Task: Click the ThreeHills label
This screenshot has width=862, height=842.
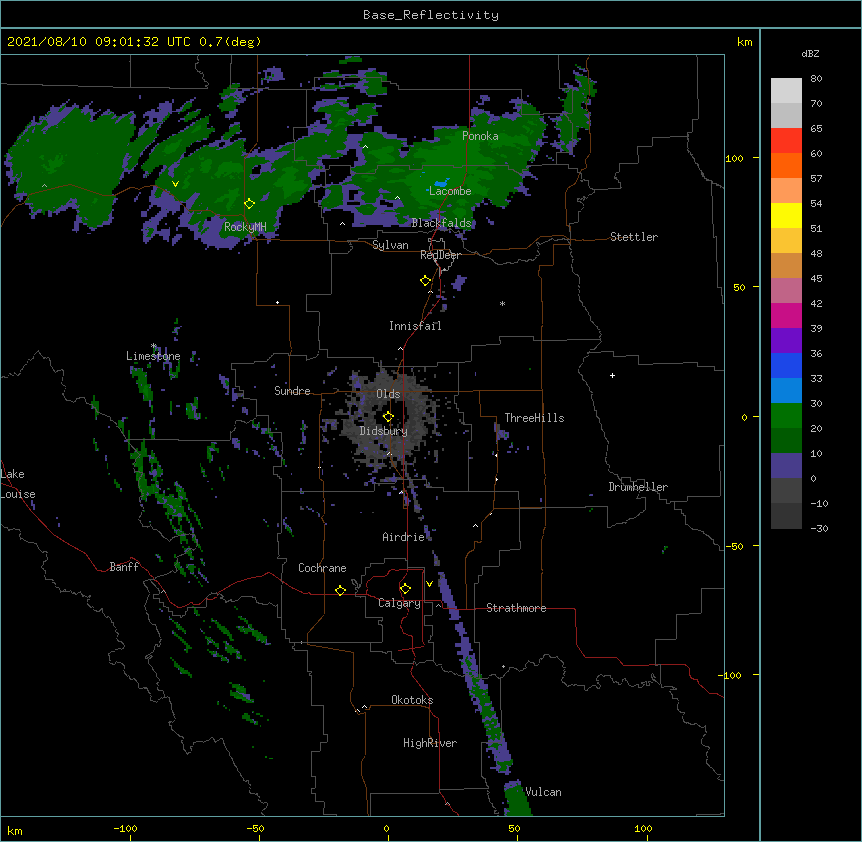Action: click(534, 418)
